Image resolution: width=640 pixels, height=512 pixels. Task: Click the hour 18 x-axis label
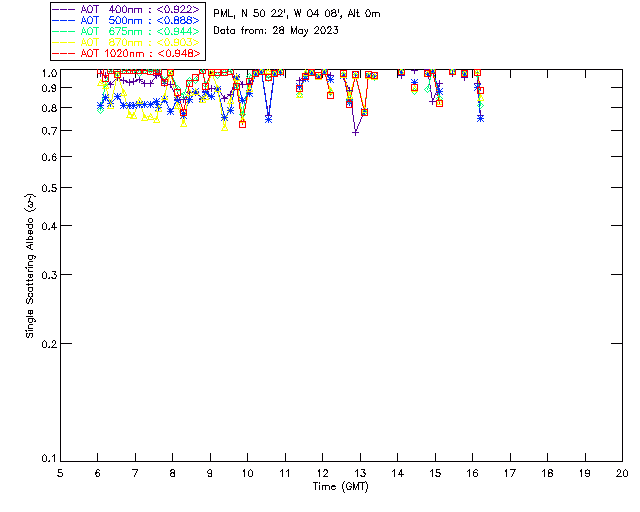pos(547,473)
